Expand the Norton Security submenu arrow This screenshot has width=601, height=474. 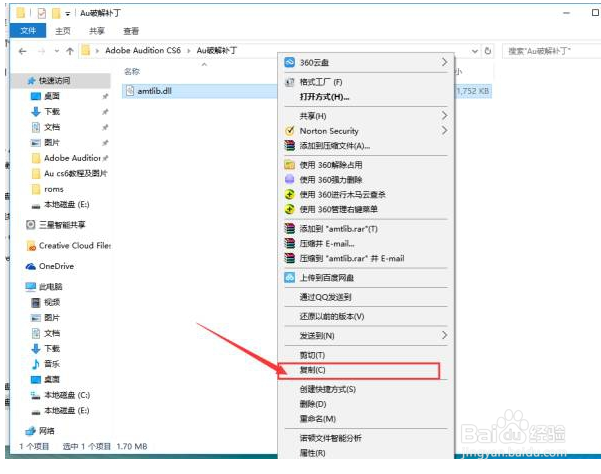(444, 131)
